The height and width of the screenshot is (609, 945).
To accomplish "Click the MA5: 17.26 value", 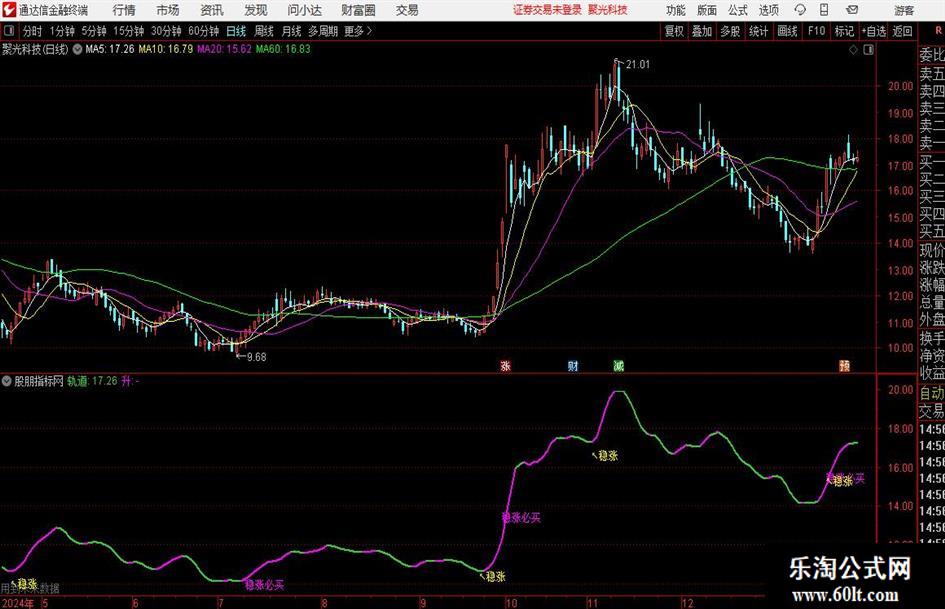I will click(x=110, y=49).
